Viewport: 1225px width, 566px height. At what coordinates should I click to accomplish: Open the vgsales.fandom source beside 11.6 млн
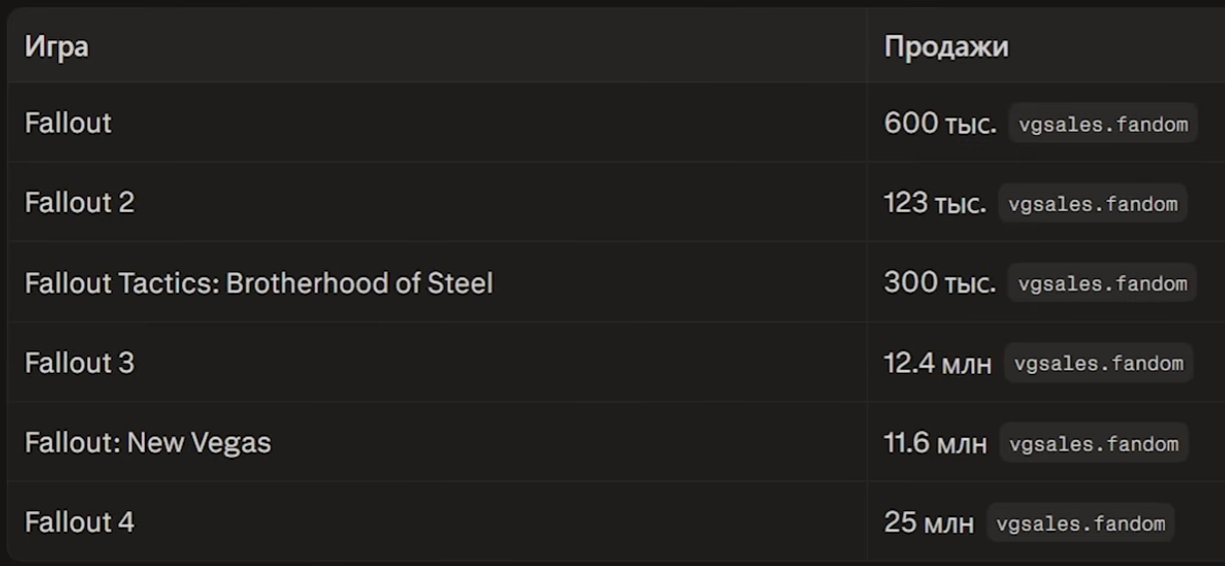tap(1094, 443)
